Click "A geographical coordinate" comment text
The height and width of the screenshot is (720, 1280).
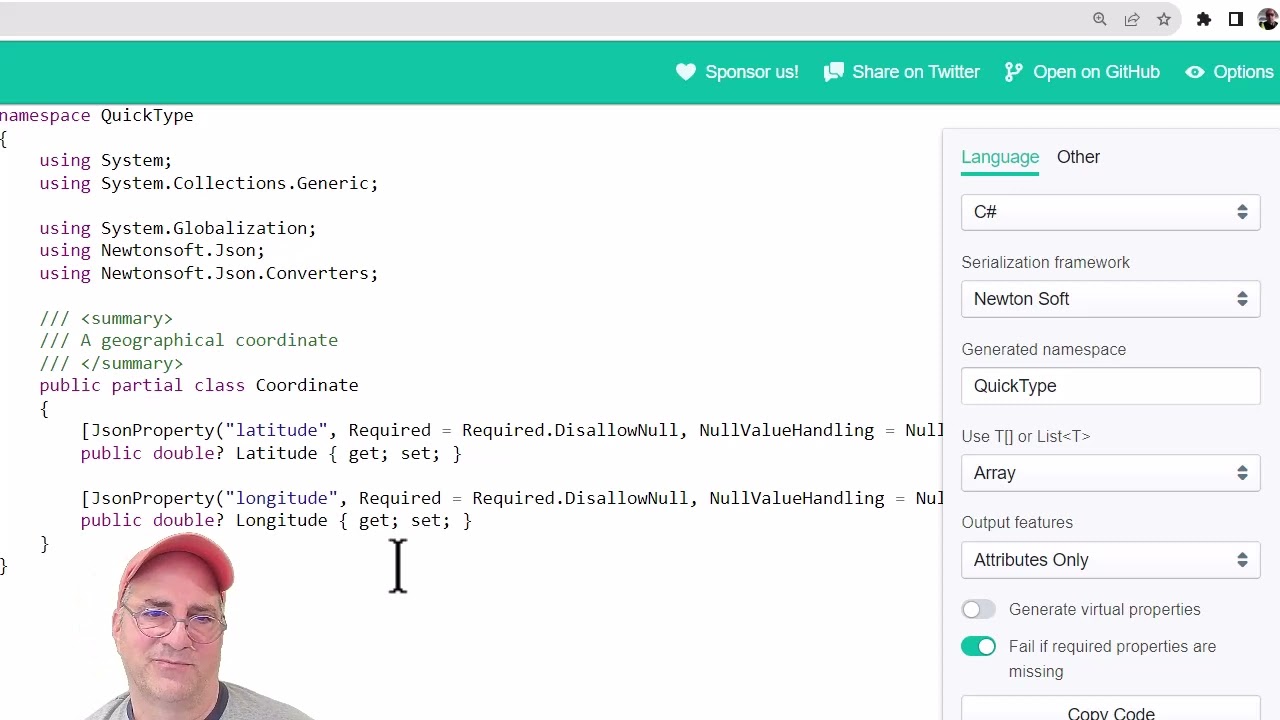pyautogui.click(x=209, y=340)
